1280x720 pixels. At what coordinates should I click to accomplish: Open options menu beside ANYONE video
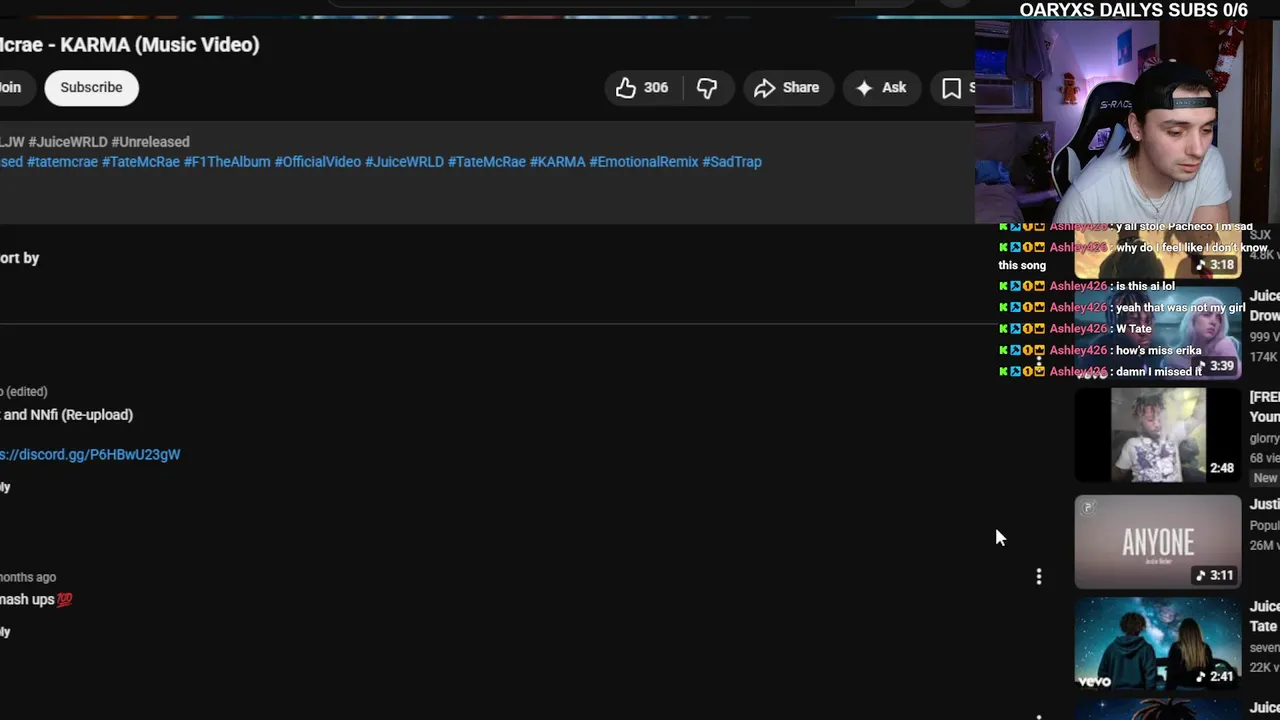1039,576
